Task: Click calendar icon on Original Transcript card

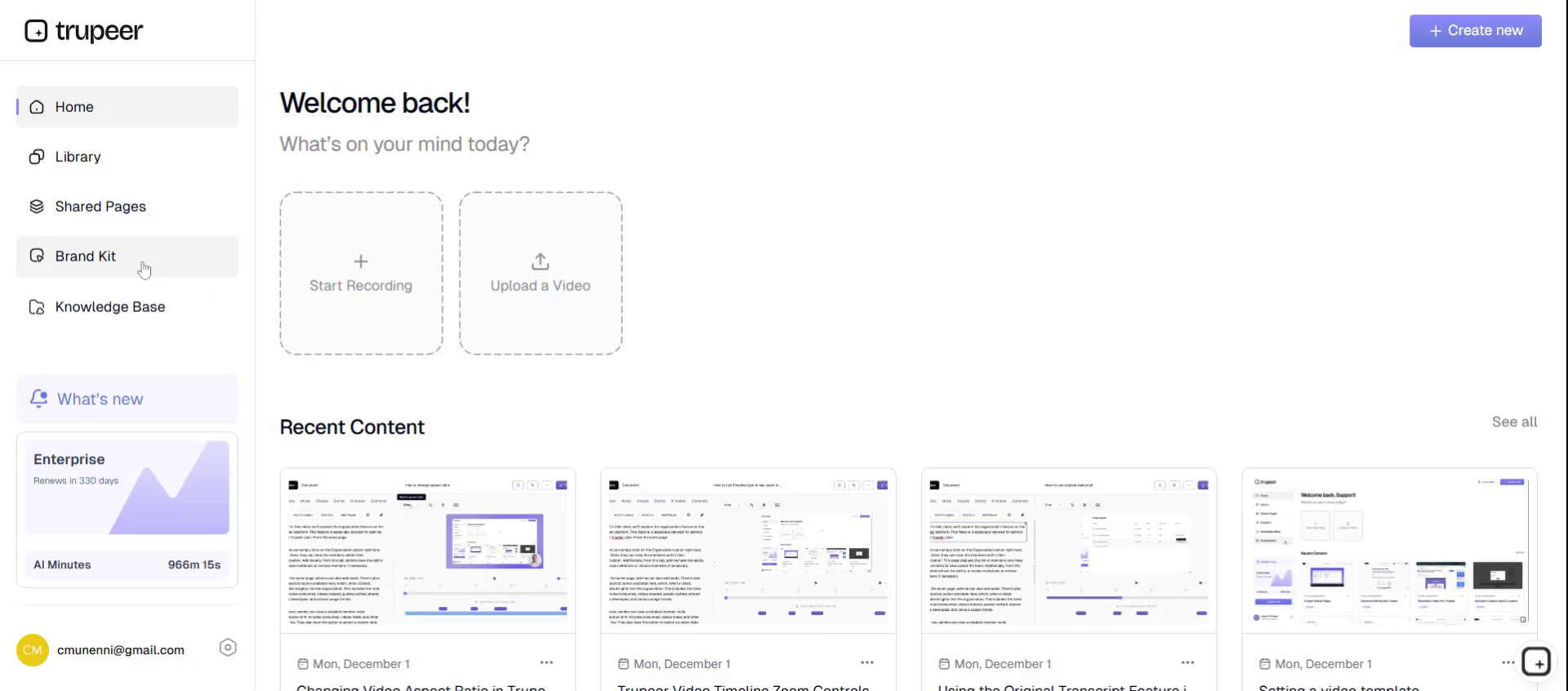Action: click(944, 664)
